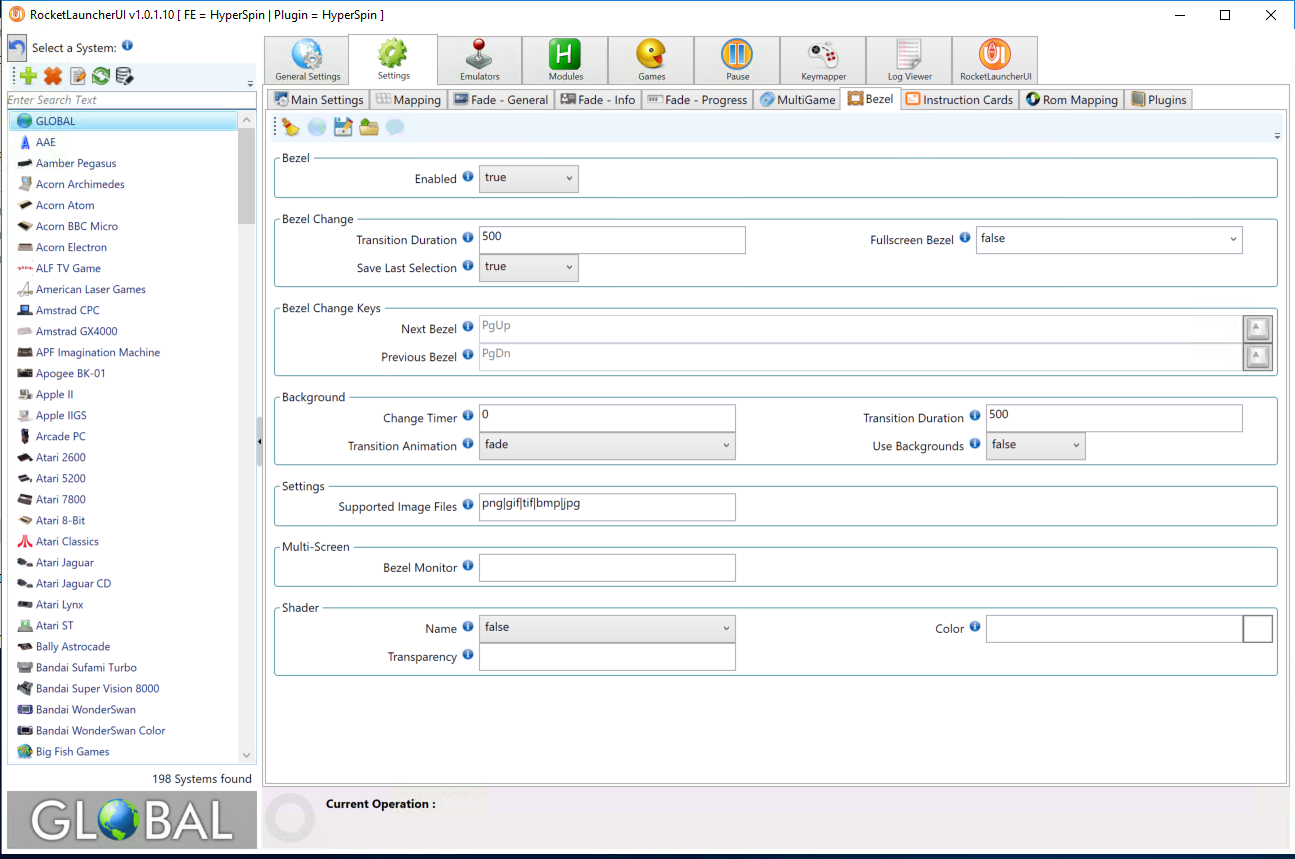Open the Keymapper tab
The image size is (1295, 859).
(x=823, y=61)
